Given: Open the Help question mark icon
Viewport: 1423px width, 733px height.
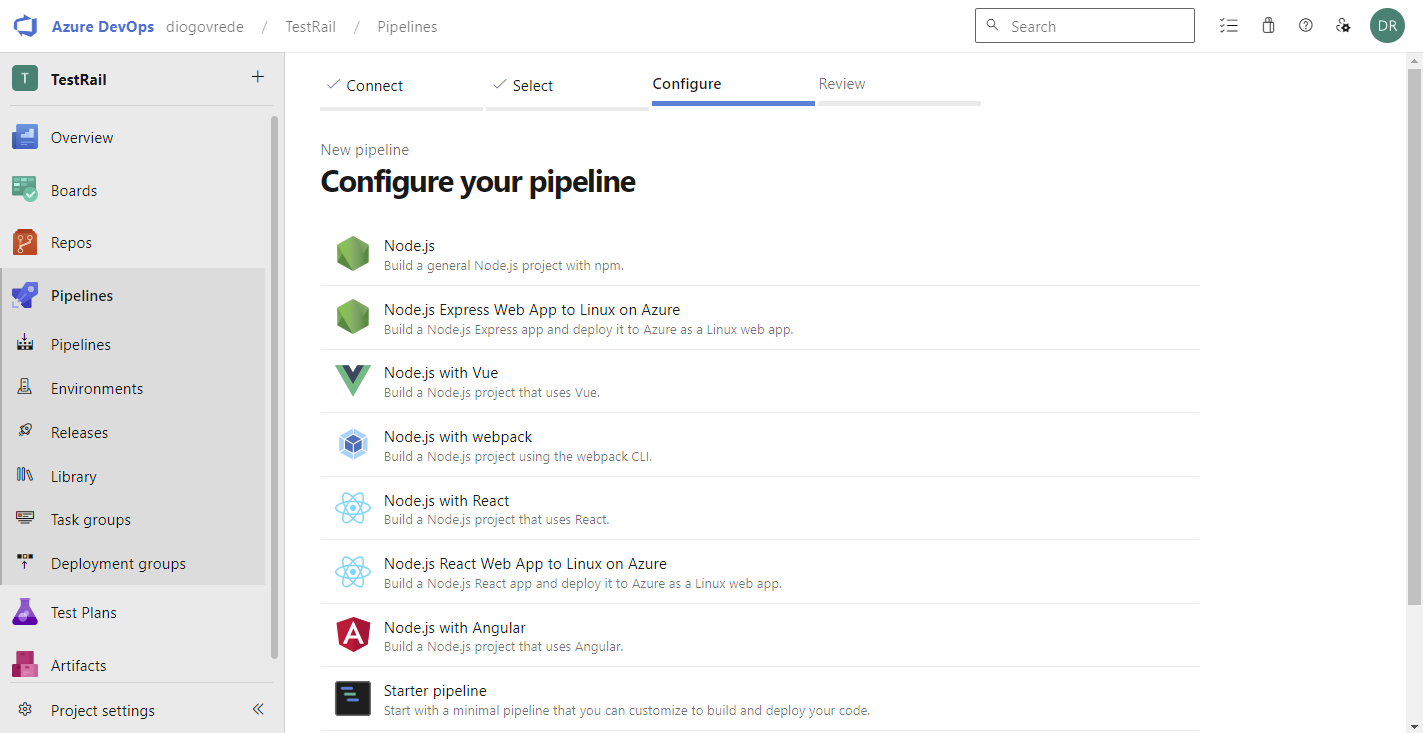Looking at the screenshot, I should point(1306,26).
